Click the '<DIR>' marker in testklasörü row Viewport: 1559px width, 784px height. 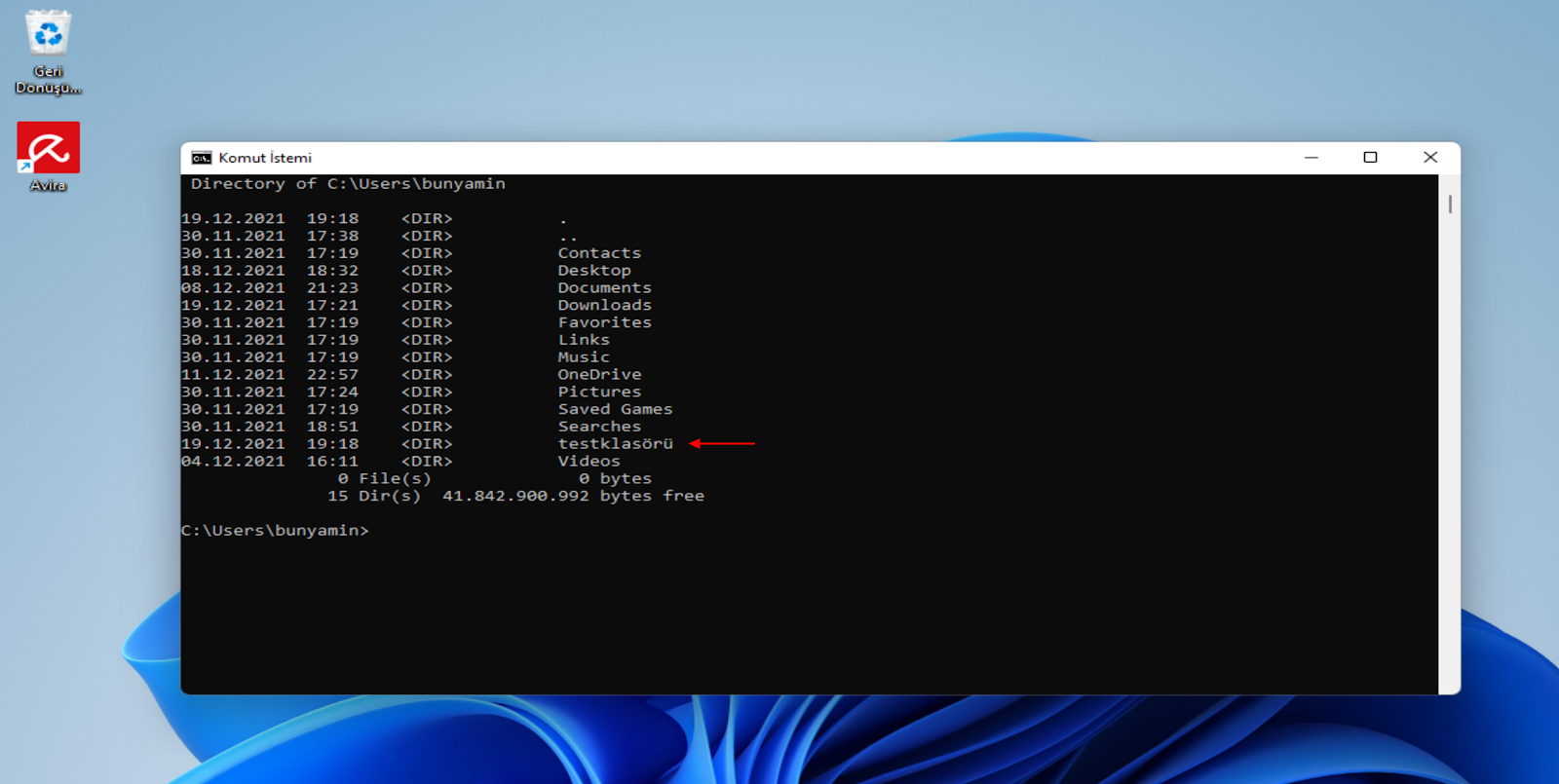[427, 444]
